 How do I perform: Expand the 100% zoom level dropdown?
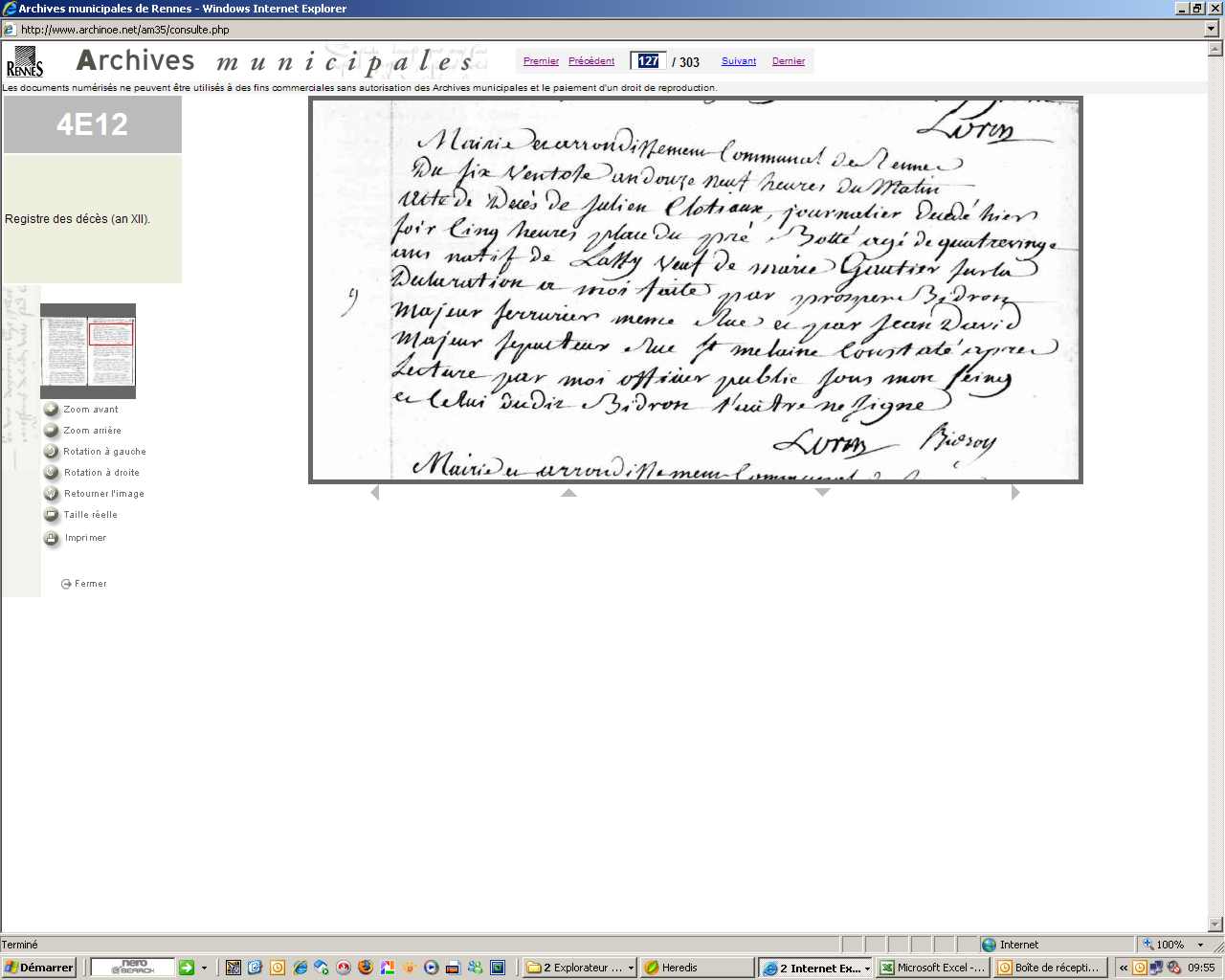pyautogui.click(x=1200, y=945)
